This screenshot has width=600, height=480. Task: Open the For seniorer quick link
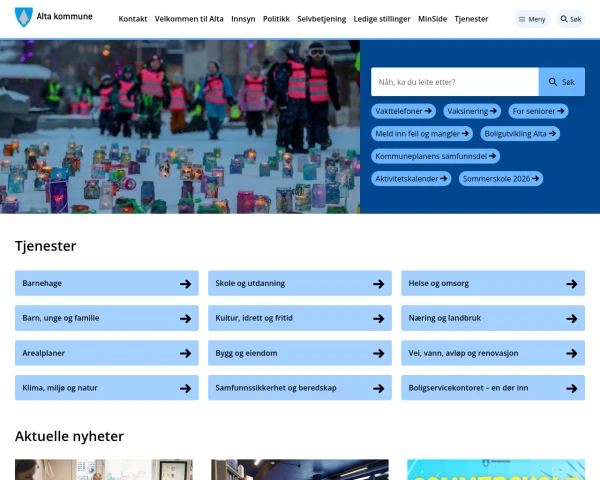pos(538,111)
